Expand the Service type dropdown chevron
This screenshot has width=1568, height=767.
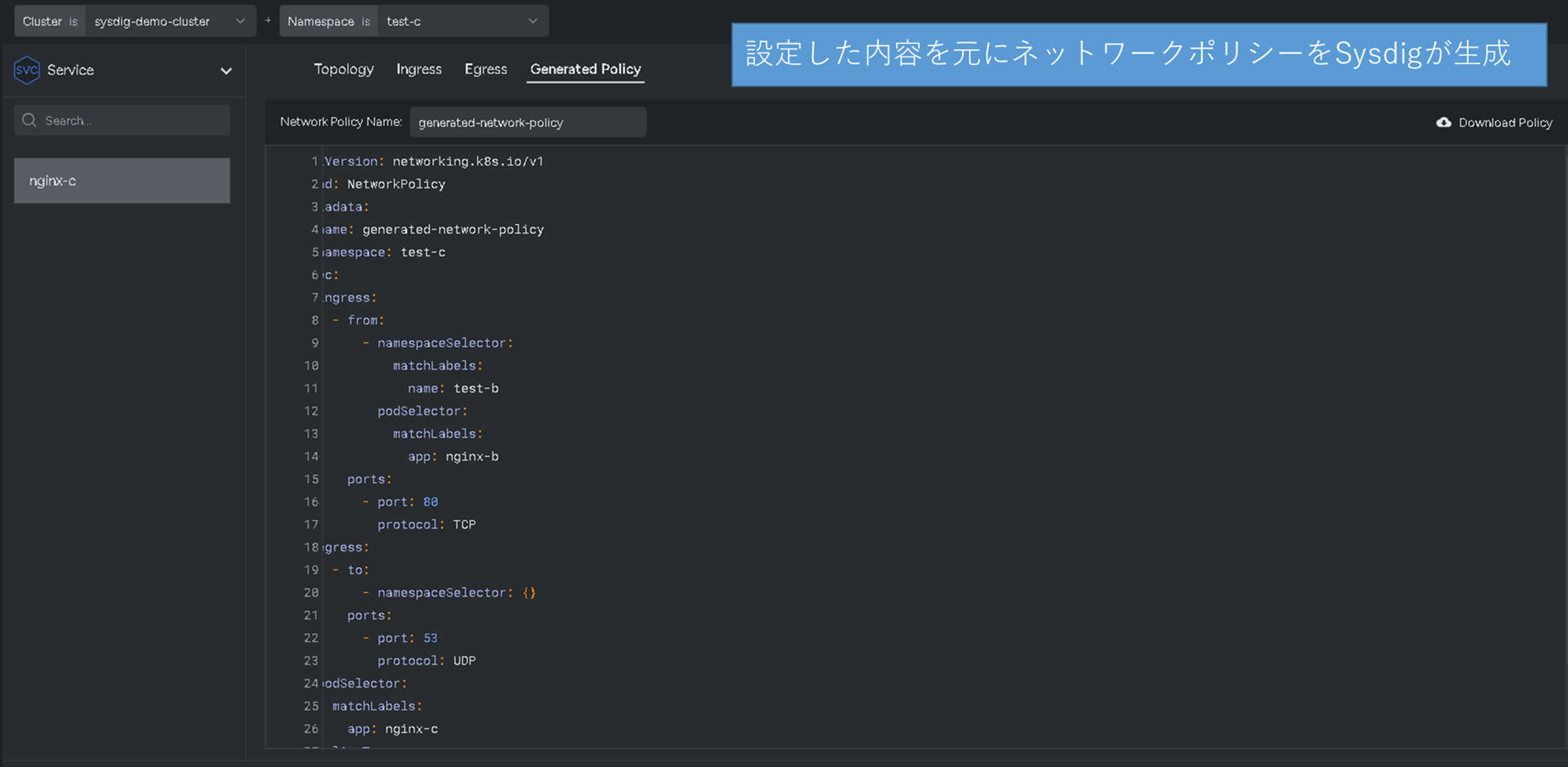pyautogui.click(x=226, y=71)
